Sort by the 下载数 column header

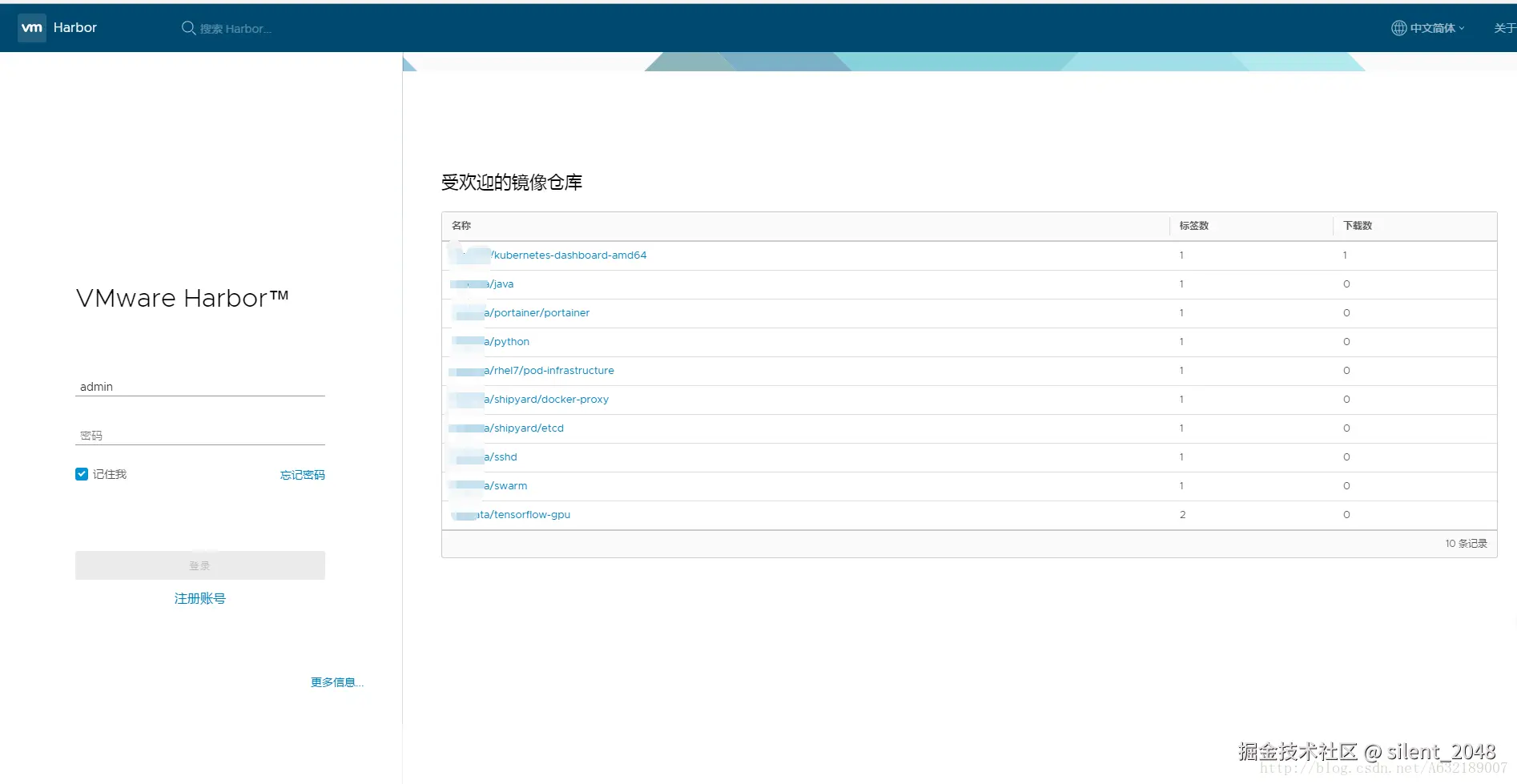1358,226
